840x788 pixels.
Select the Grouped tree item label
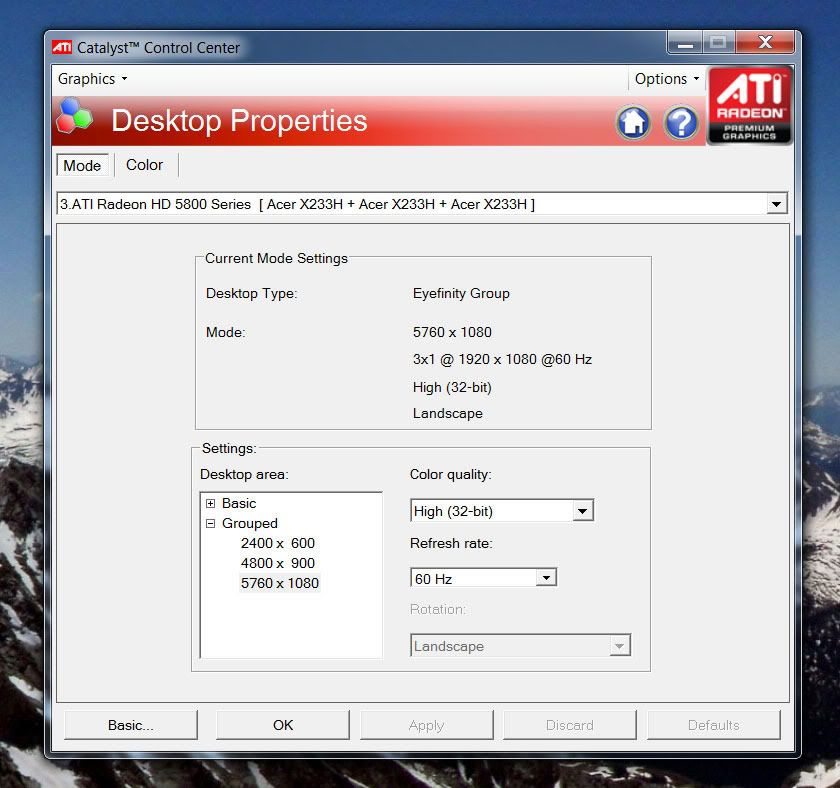click(250, 523)
